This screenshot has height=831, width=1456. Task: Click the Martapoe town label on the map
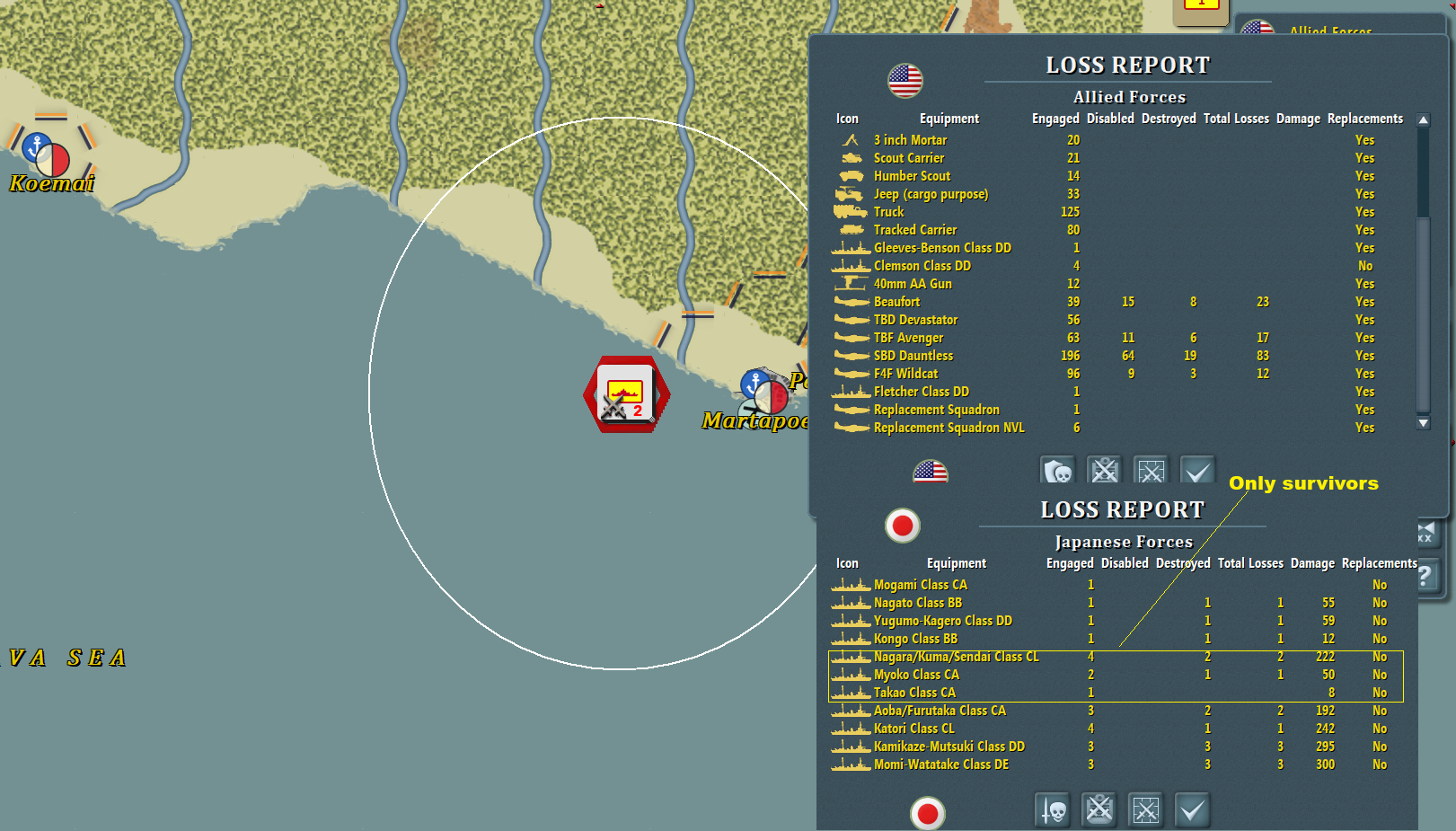pyautogui.click(x=755, y=420)
